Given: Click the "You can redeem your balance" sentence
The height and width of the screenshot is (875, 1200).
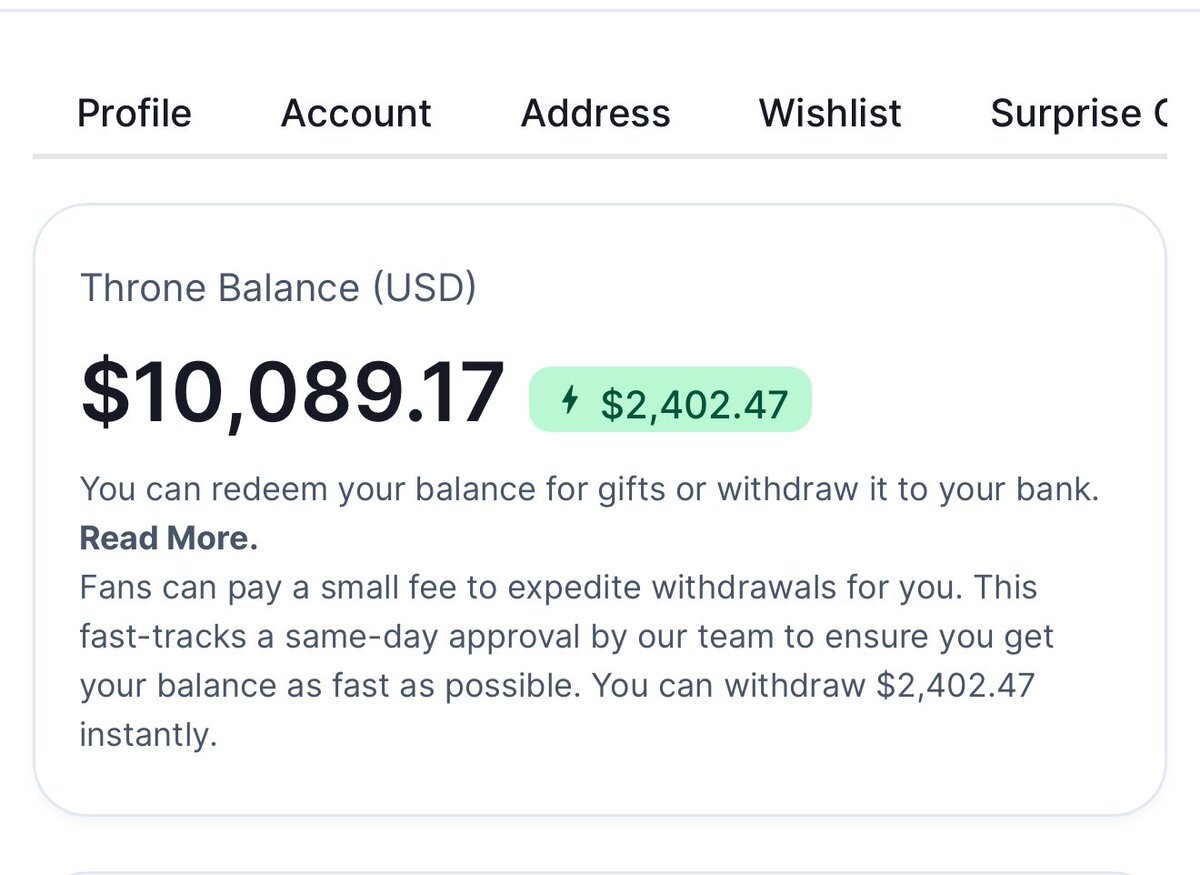Looking at the screenshot, I should tap(588, 490).
